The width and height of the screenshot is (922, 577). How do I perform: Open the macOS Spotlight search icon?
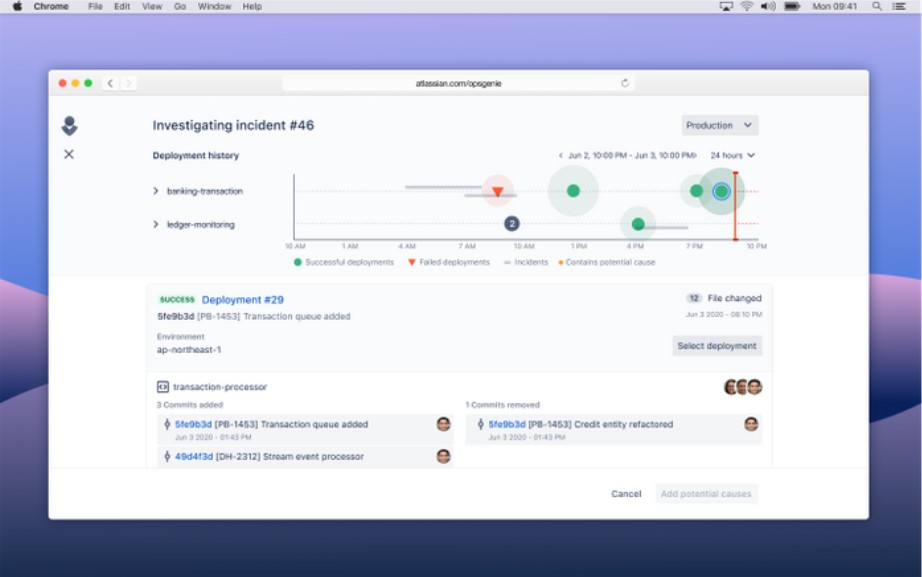click(x=877, y=6)
